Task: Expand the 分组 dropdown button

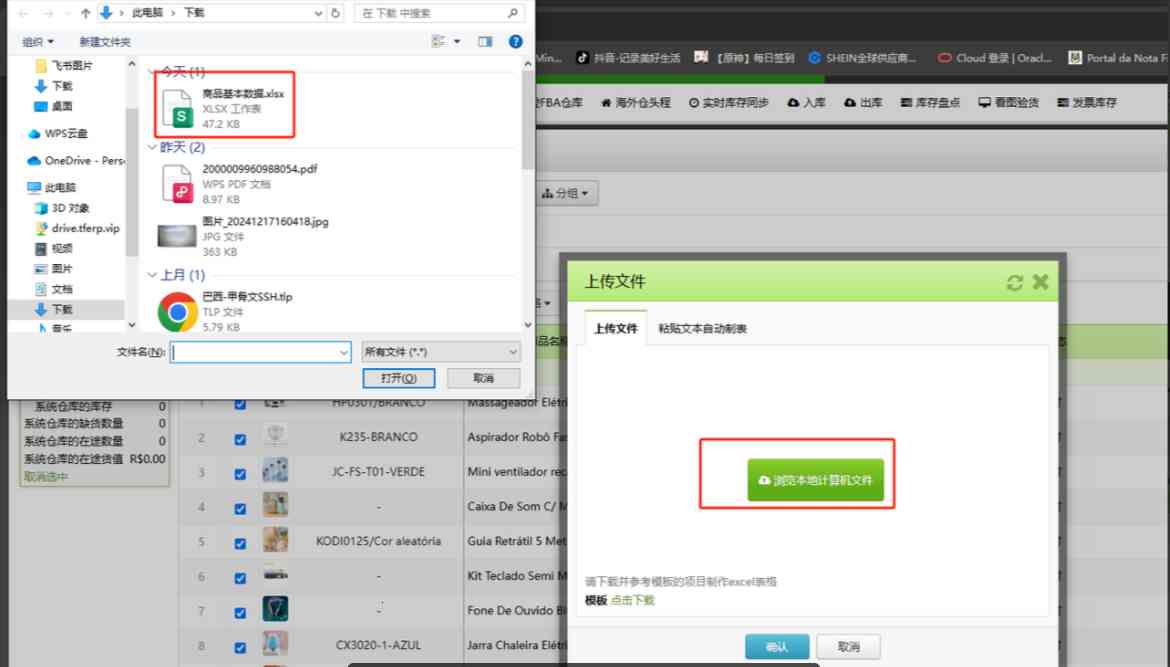Action: 567,194
